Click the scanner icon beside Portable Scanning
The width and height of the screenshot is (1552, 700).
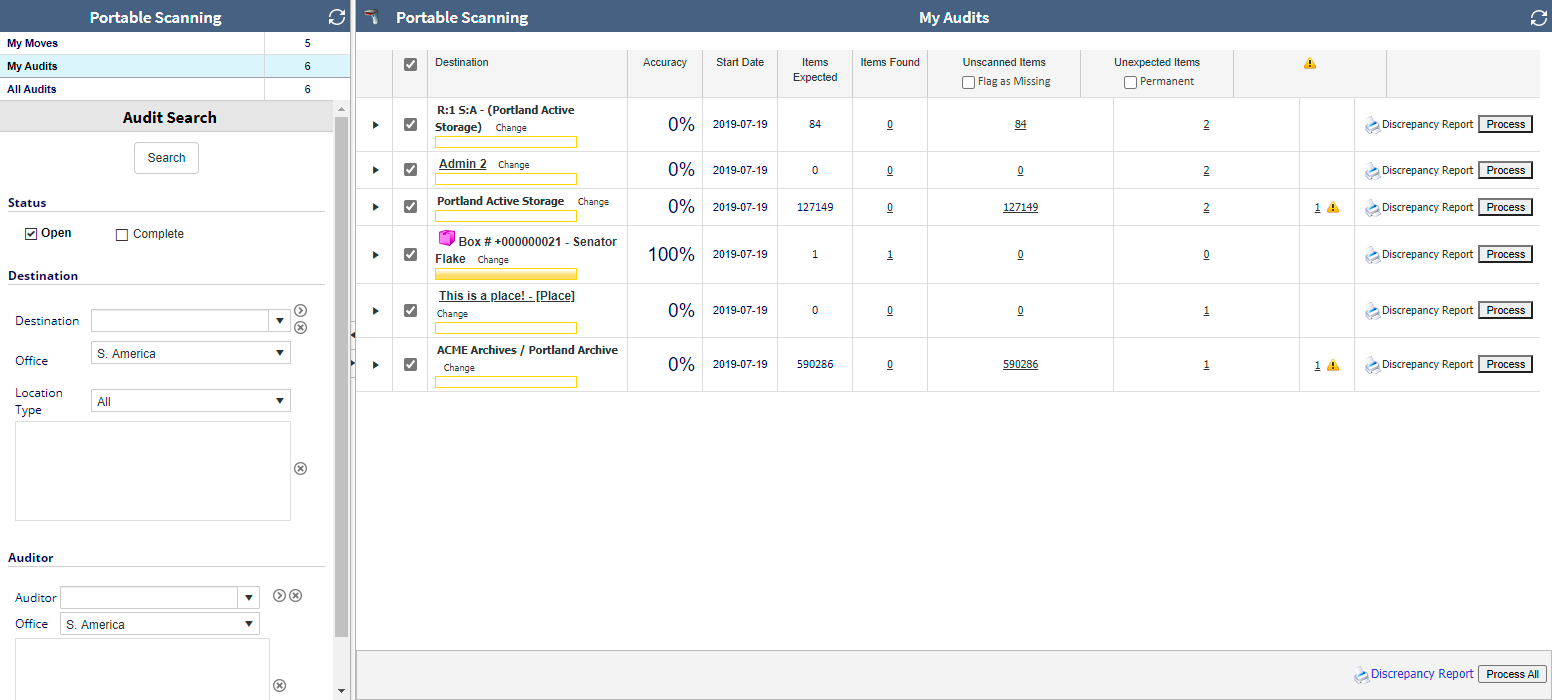(x=372, y=17)
